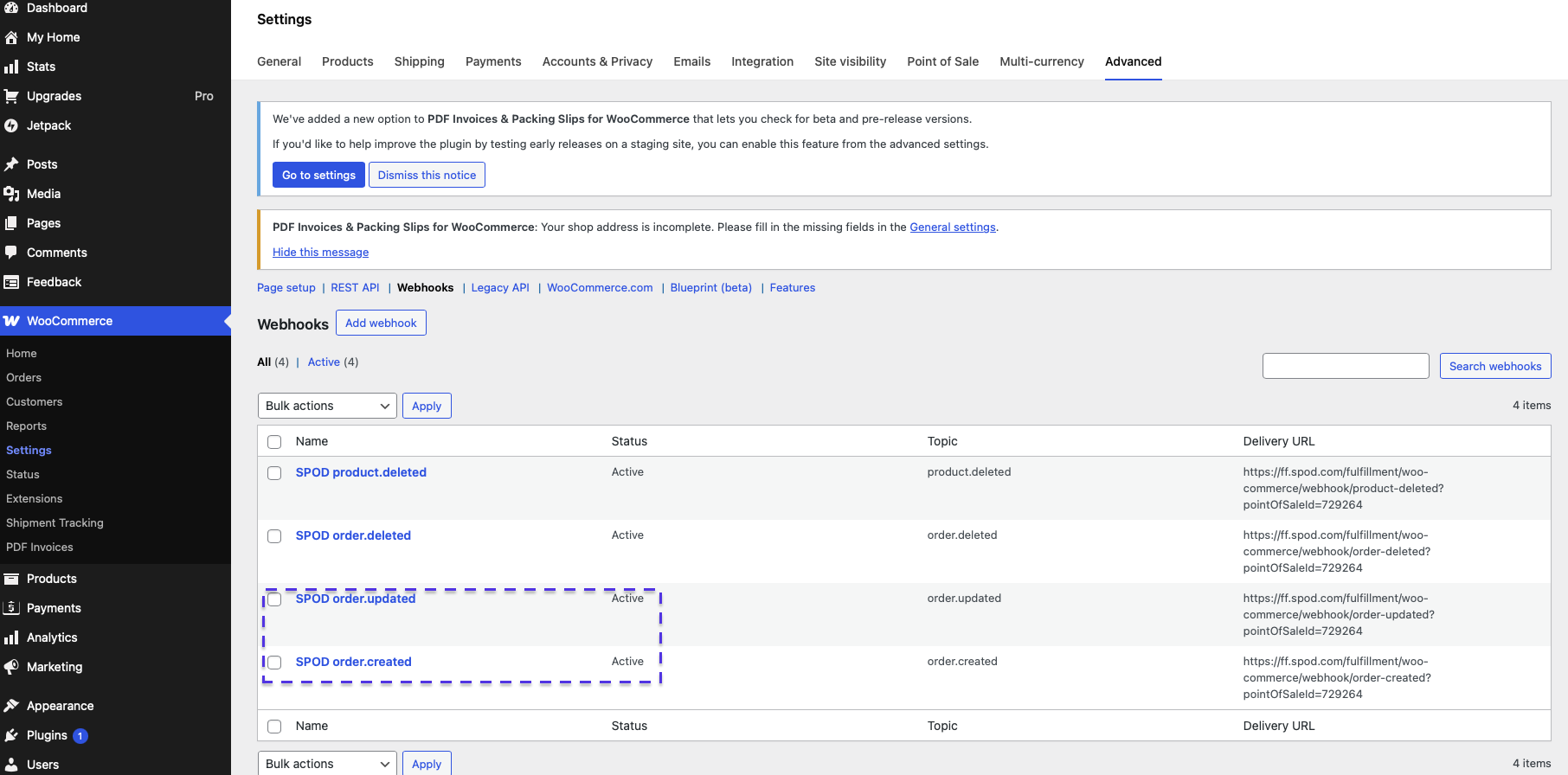Tick the select-all checkbox in table footer

[274, 727]
